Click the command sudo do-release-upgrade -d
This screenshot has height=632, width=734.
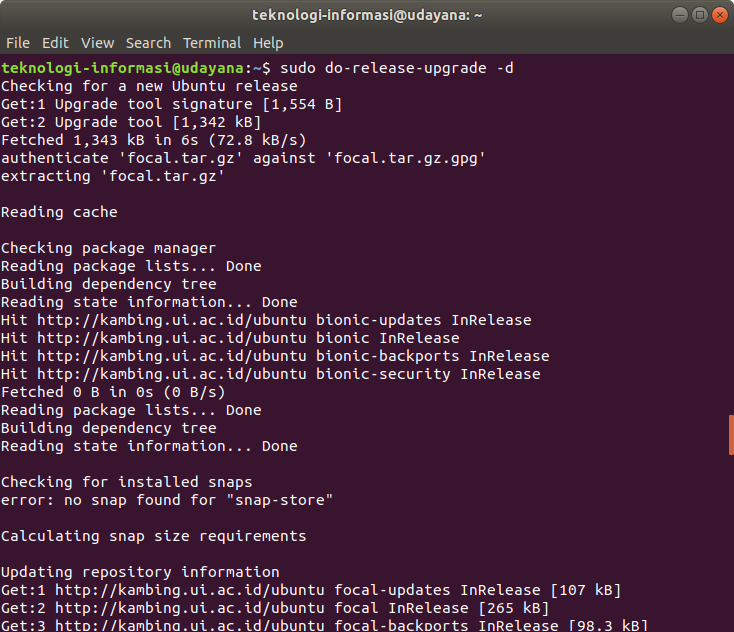click(396, 68)
